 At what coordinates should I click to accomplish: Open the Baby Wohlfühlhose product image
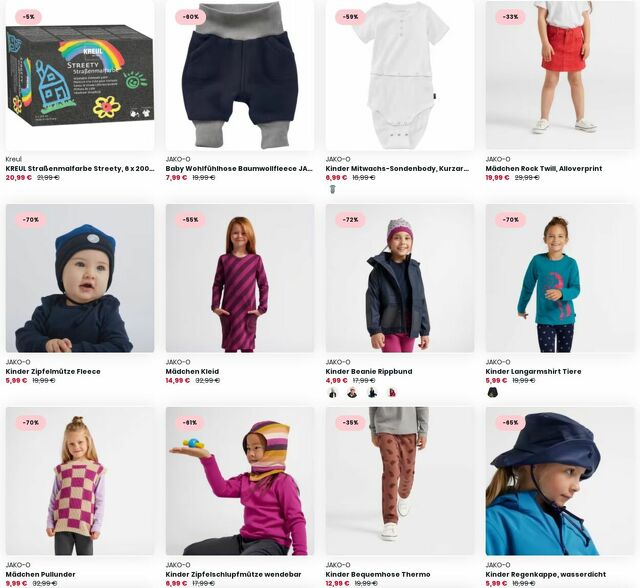(x=240, y=75)
